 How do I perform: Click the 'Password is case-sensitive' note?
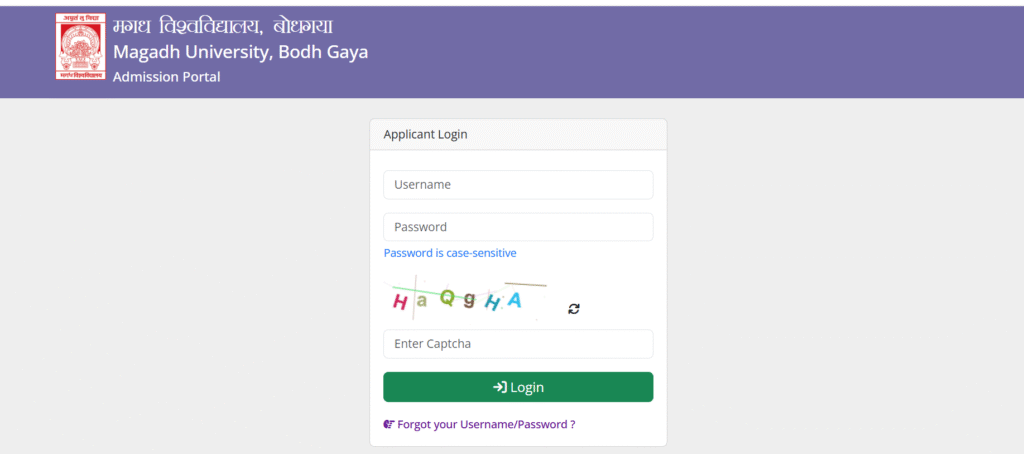[450, 253]
